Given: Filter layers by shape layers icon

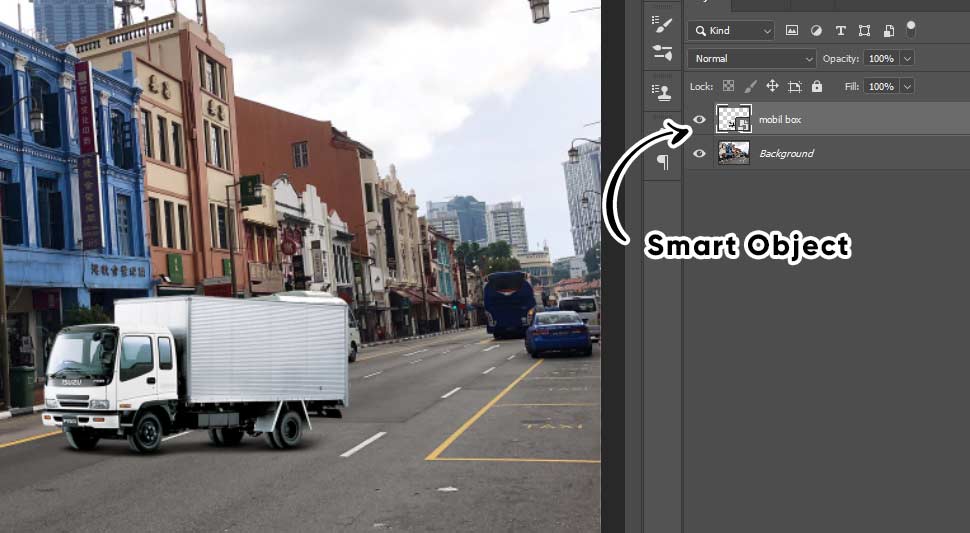Looking at the screenshot, I should pyautogui.click(x=864, y=30).
